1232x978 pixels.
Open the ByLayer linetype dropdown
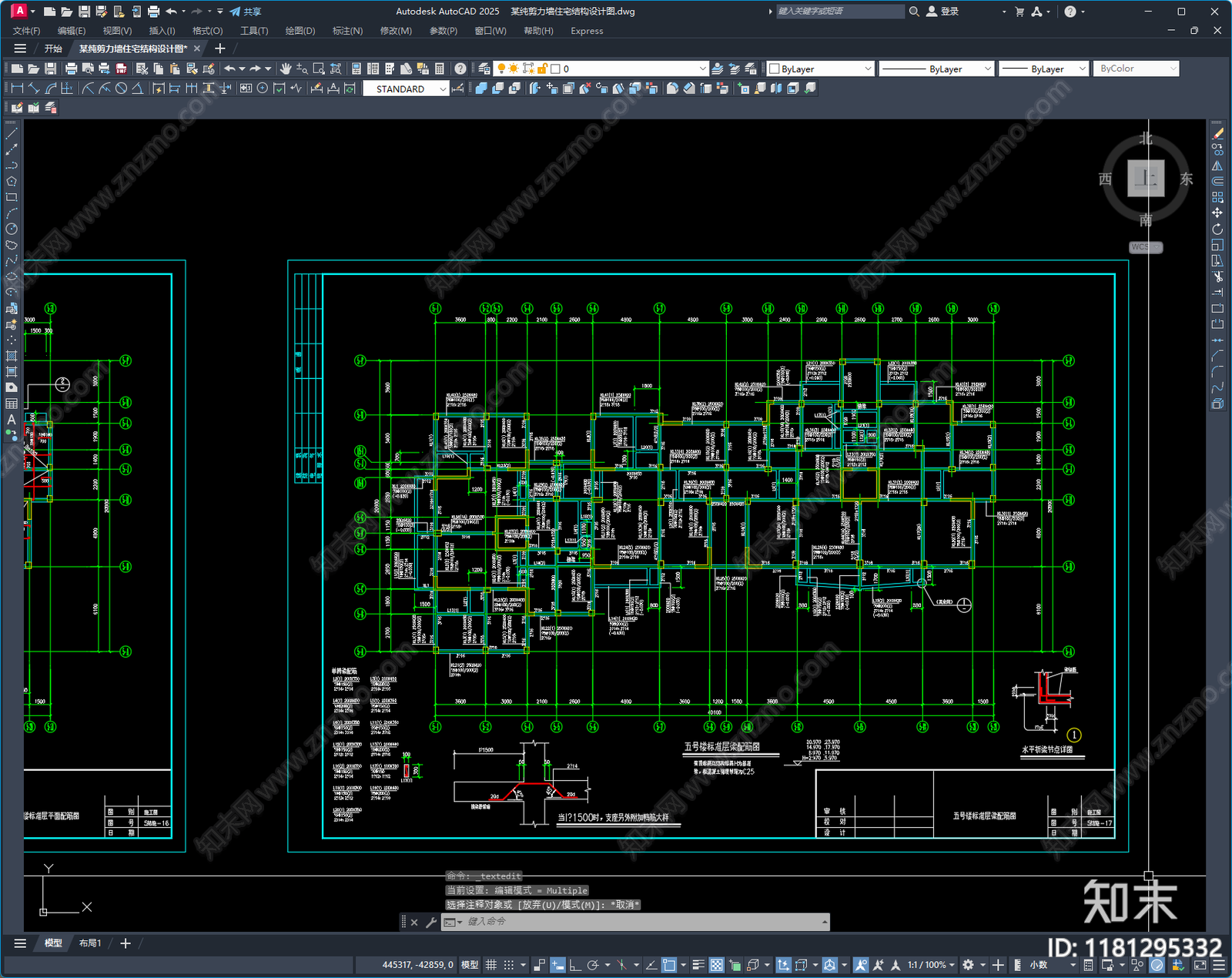[936, 69]
